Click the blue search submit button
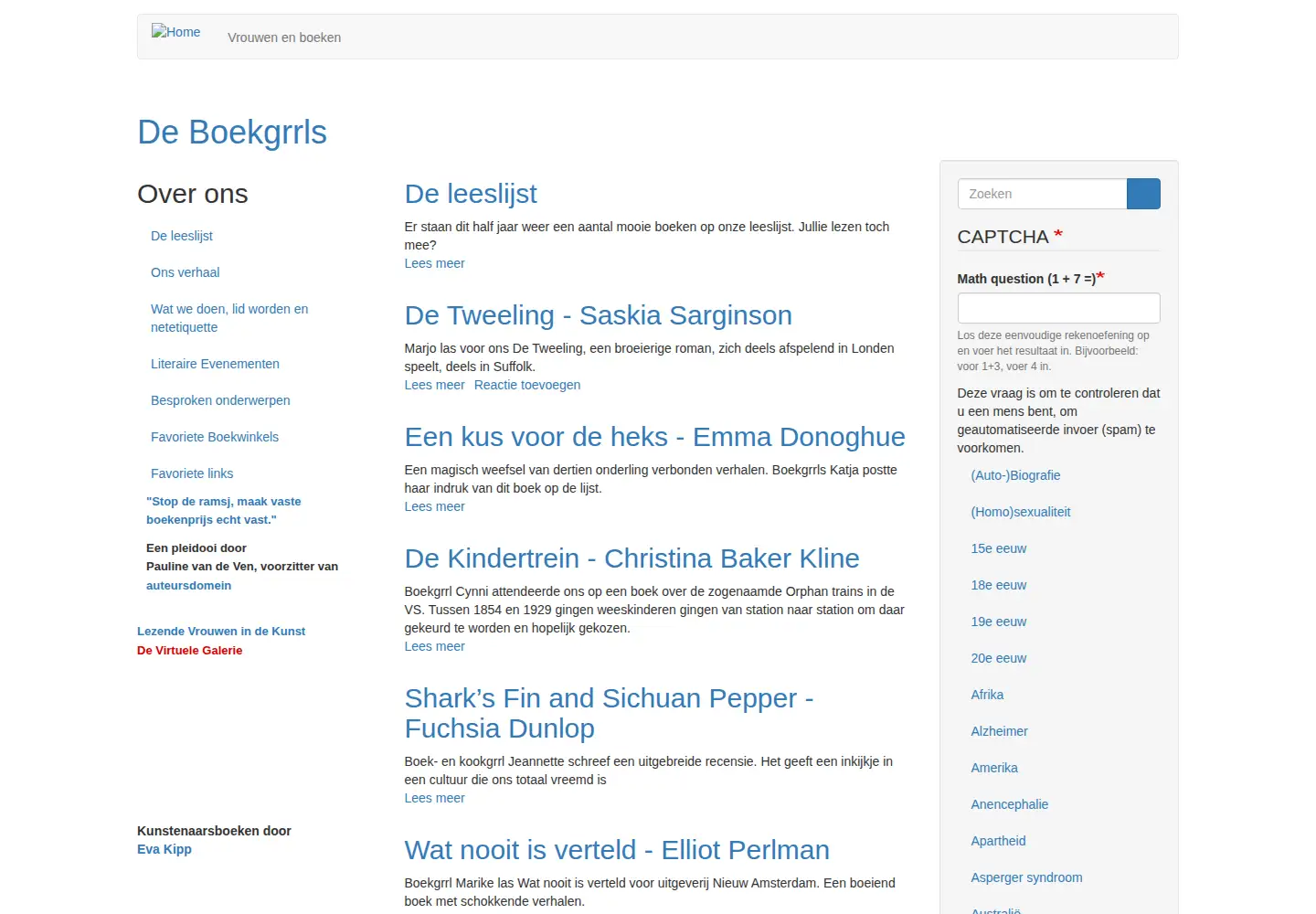Image resolution: width=1316 pixels, height=914 pixels. (x=1143, y=194)
